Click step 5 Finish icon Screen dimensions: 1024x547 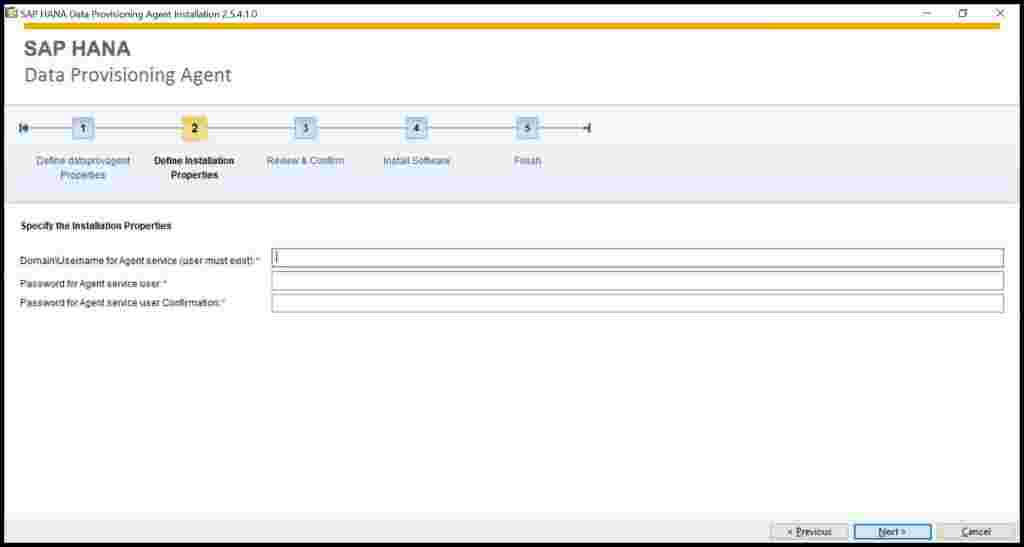[x=527, y=129]
